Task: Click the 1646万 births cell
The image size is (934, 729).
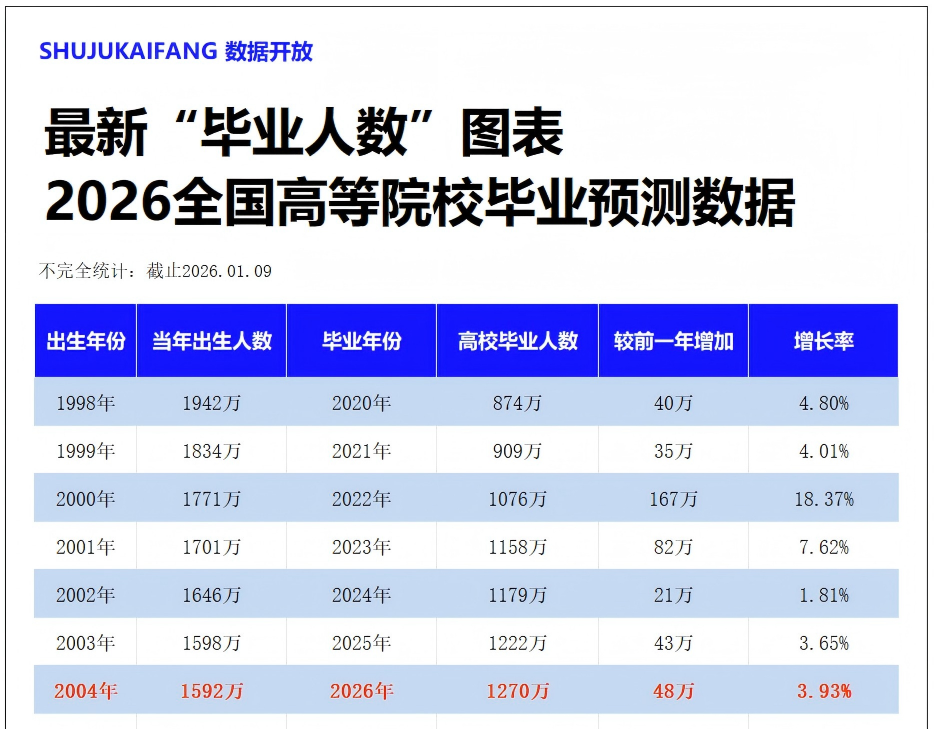Action: pos(211,595)
